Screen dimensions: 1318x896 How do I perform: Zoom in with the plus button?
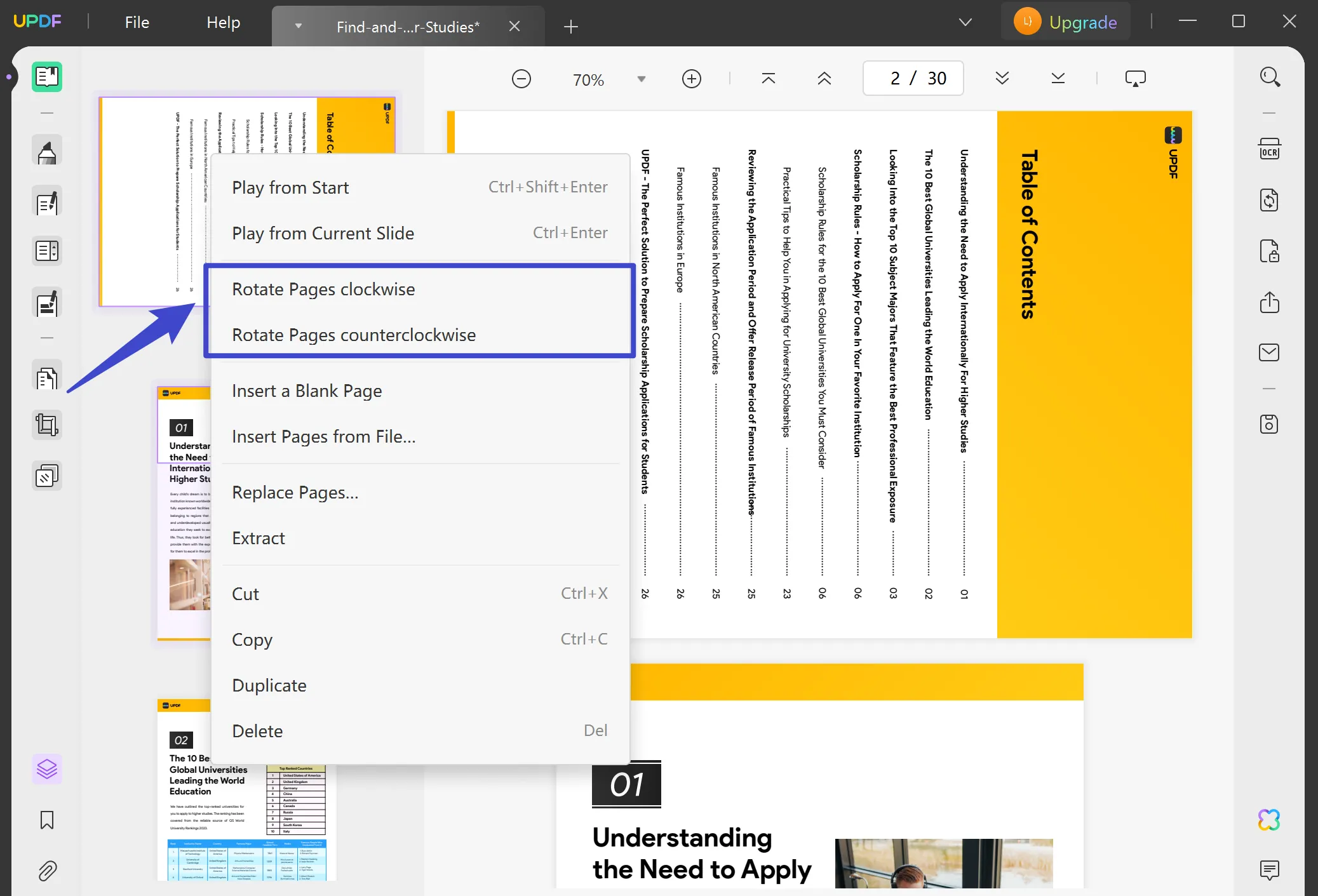pos(692,79)
